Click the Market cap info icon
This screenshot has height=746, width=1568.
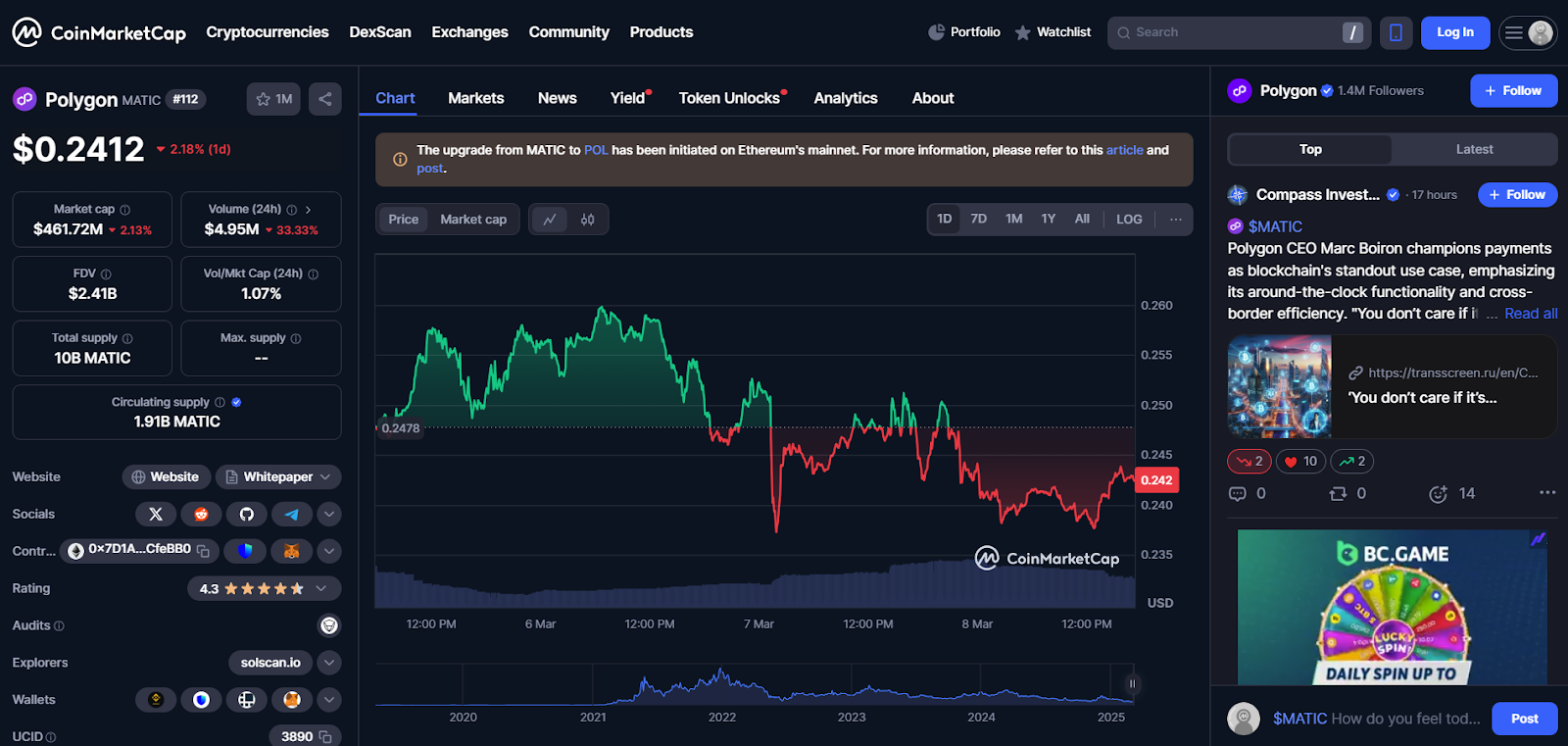point(124,210)
